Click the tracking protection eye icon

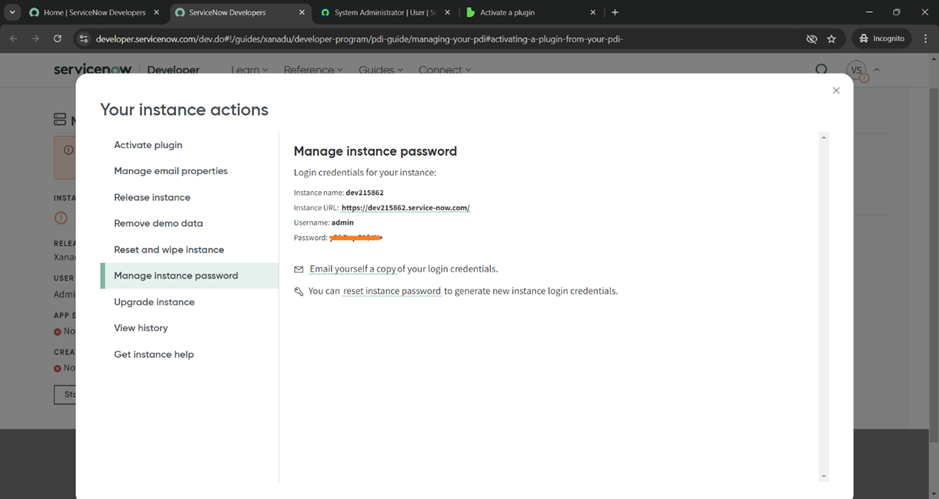coord(811,39)
